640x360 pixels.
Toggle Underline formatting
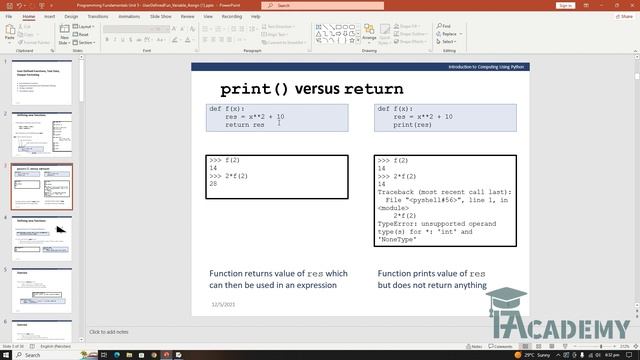click(x=123, y=40)
